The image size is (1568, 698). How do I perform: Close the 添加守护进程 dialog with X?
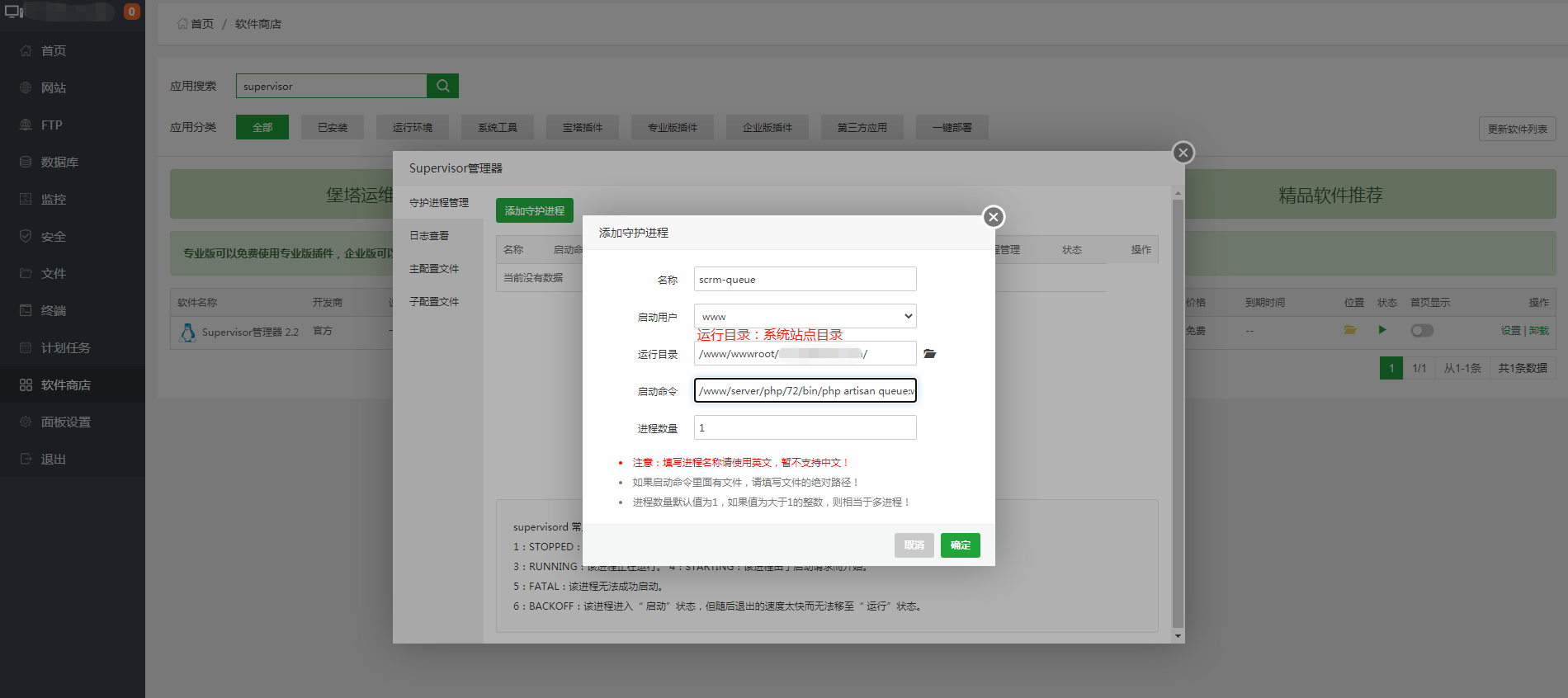[x=994, y=217]
